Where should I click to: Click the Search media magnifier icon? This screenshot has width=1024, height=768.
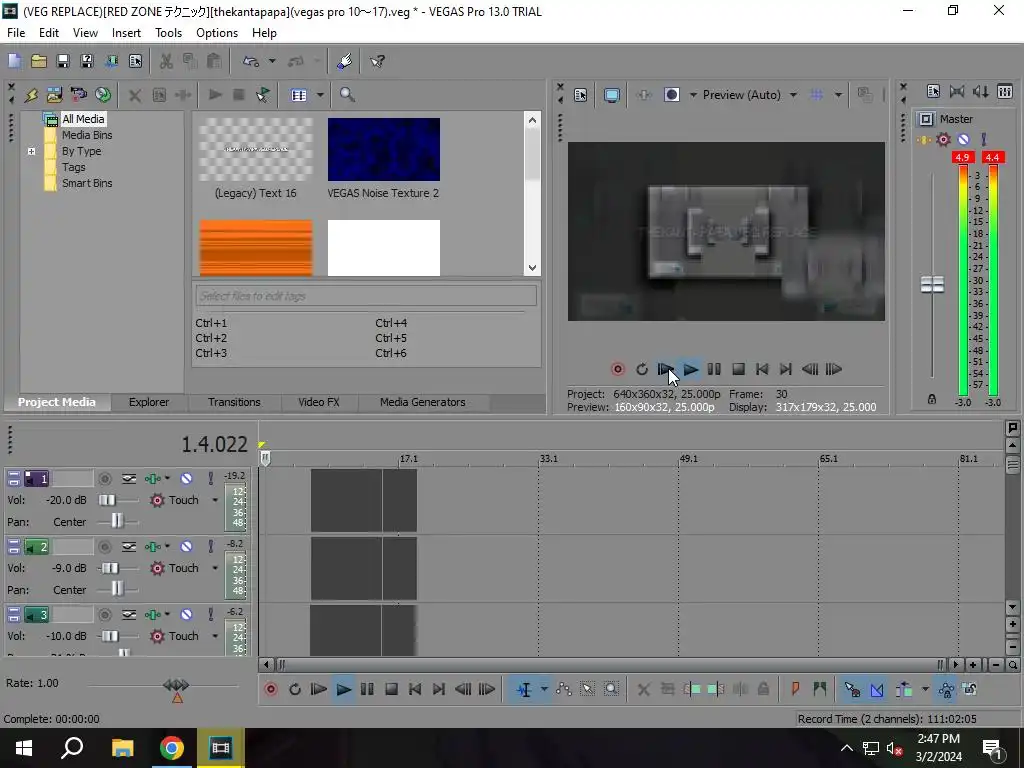point(347,95)
